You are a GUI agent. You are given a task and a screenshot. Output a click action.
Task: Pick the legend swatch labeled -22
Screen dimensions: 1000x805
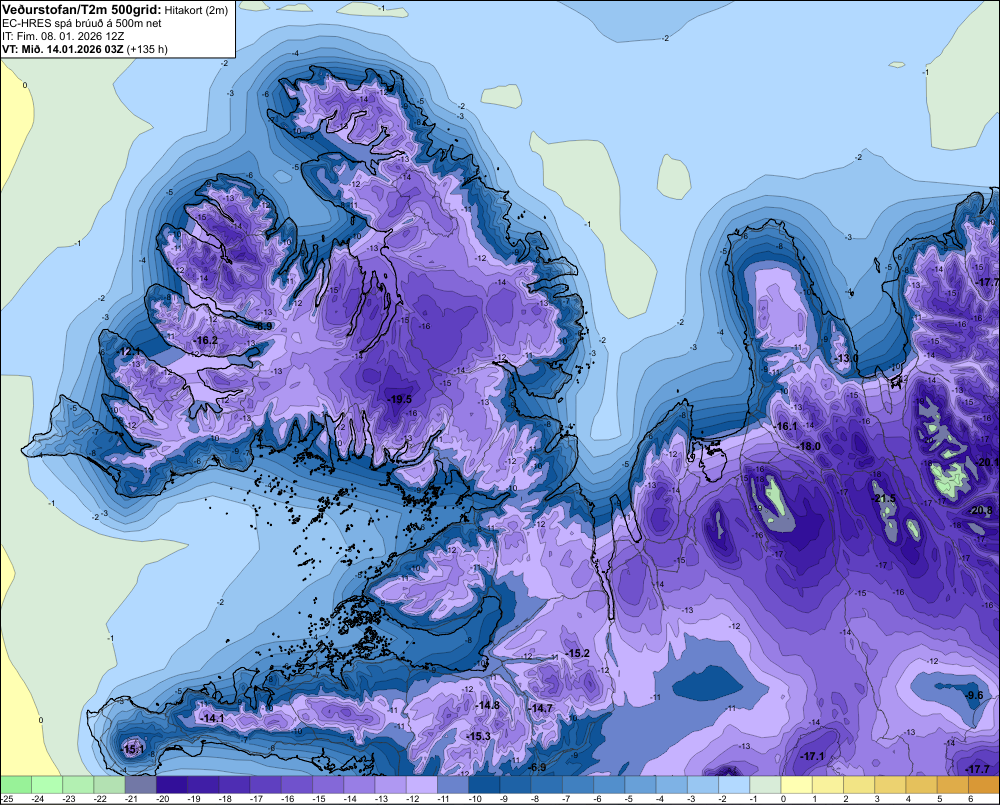coord(110,785)
